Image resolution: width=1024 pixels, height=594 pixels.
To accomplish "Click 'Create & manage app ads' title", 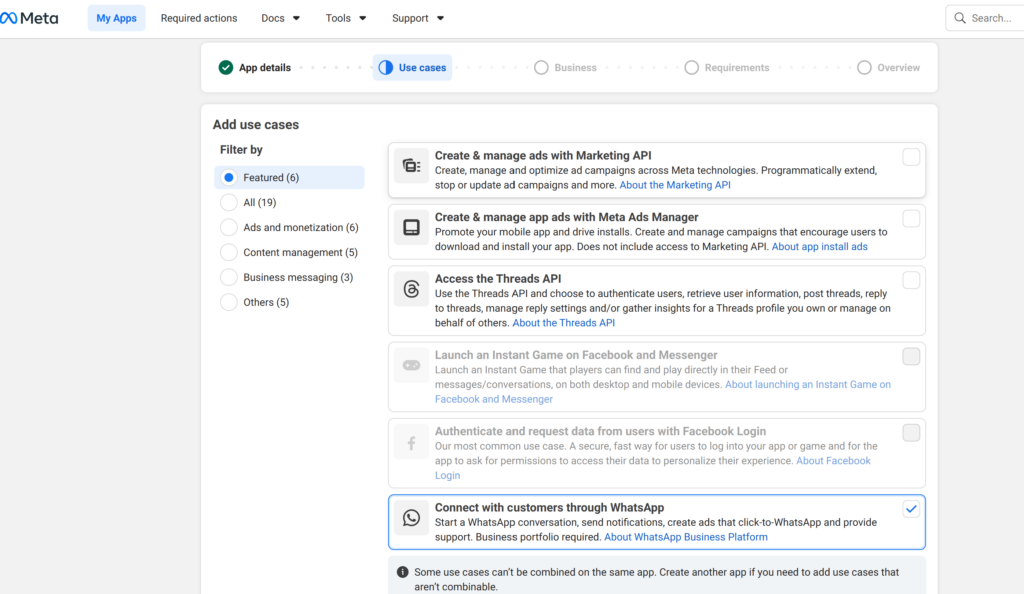I will (x=567, y=217).
